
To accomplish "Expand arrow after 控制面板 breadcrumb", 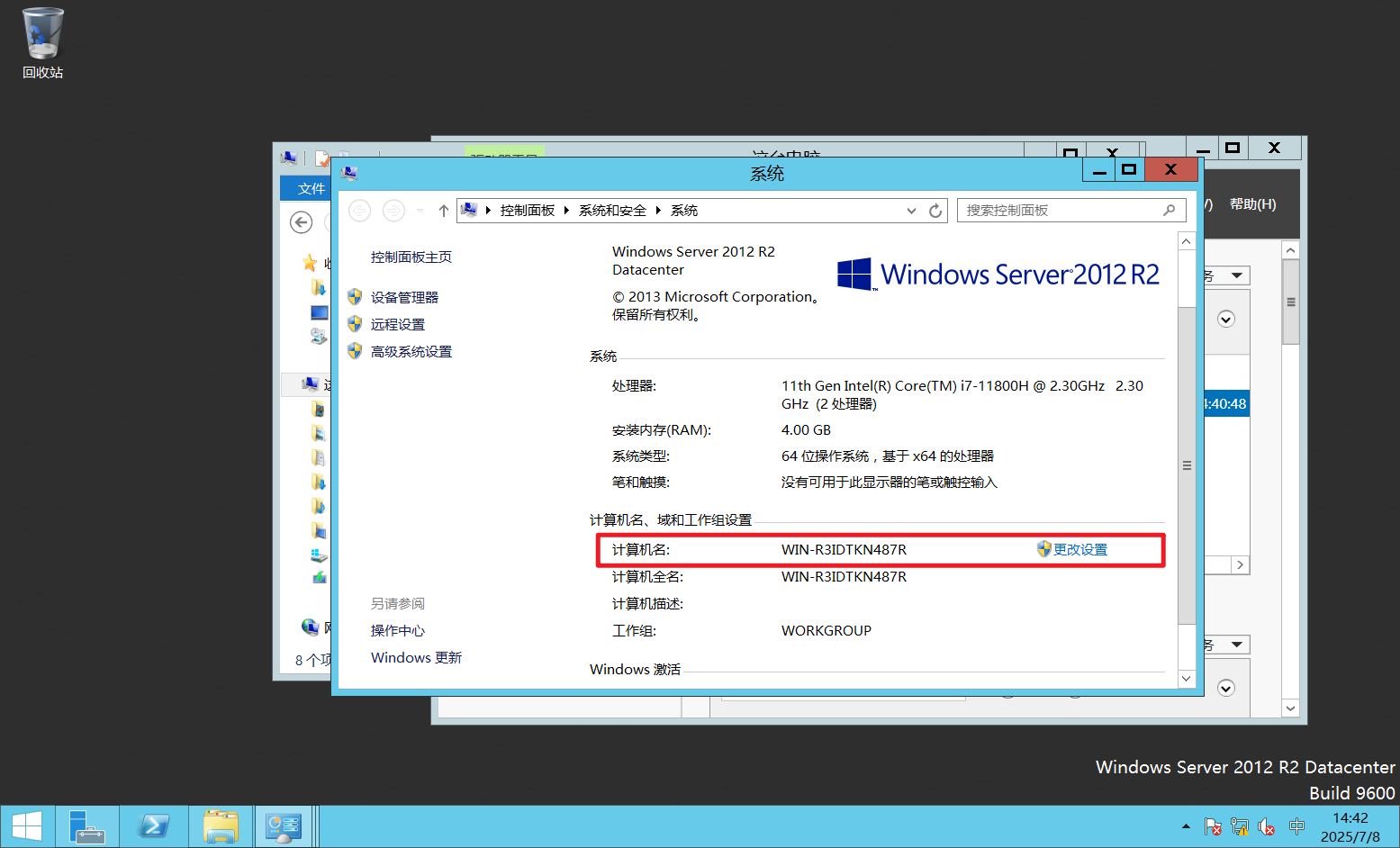I will pos(566,211).
